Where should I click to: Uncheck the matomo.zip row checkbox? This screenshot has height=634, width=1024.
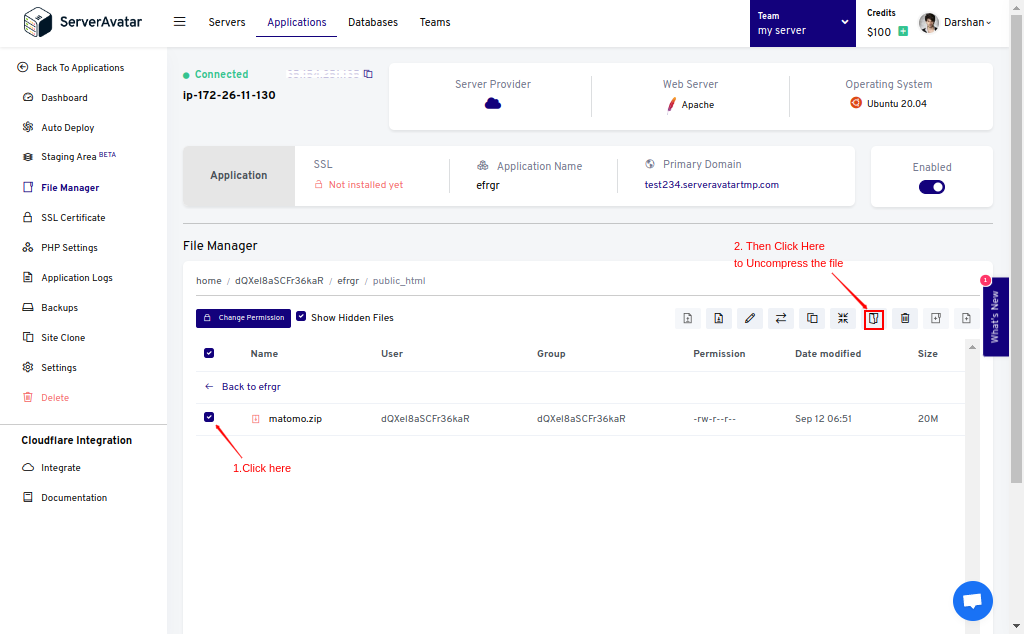[x=209, y=417]
